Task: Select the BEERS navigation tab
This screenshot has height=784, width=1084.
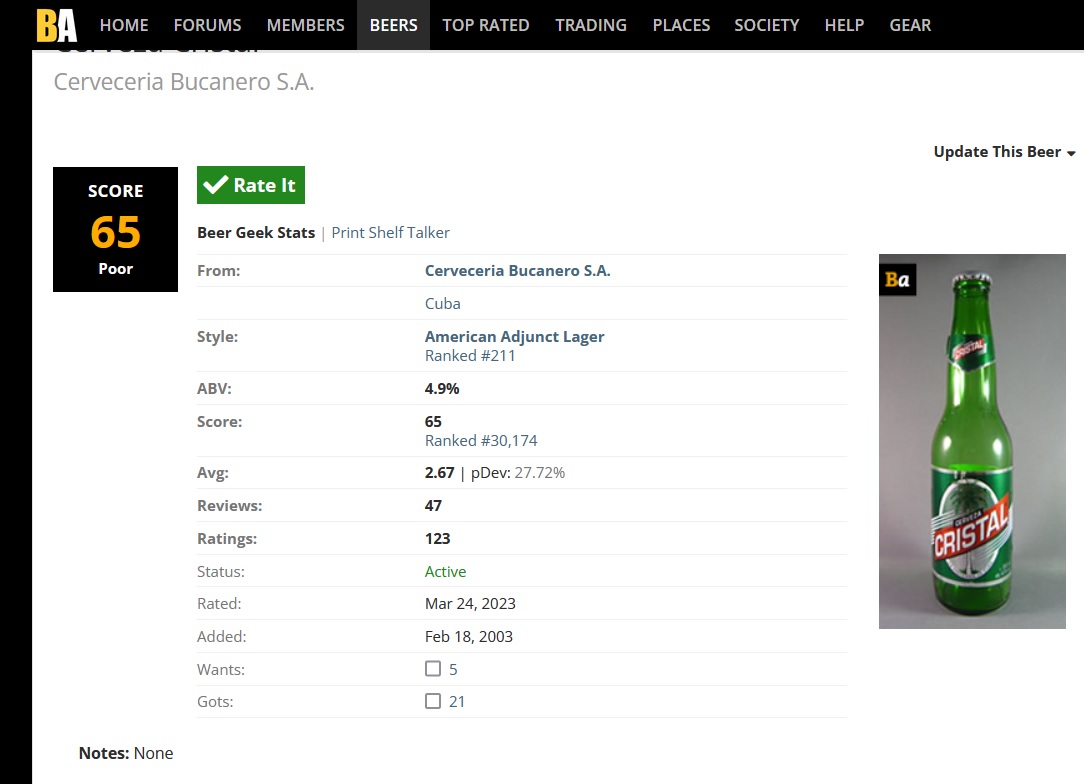Action: point(393,25)
